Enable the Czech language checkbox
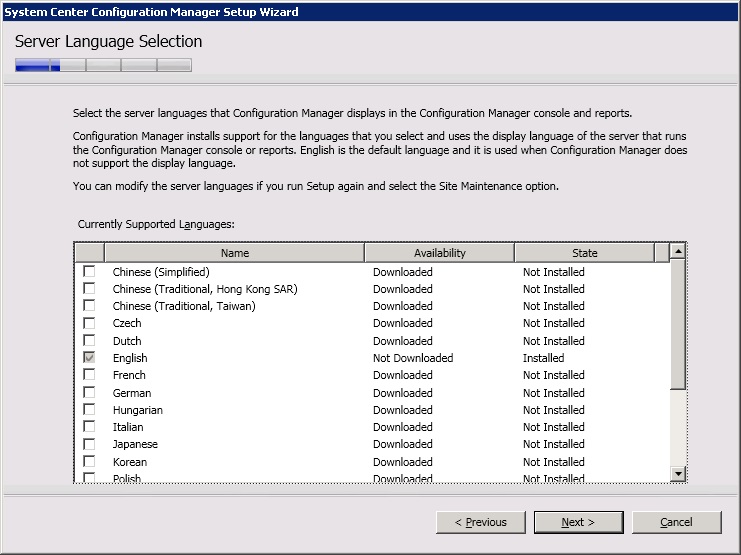This screenshot has height=555, width=741. [x=90, y=323]
